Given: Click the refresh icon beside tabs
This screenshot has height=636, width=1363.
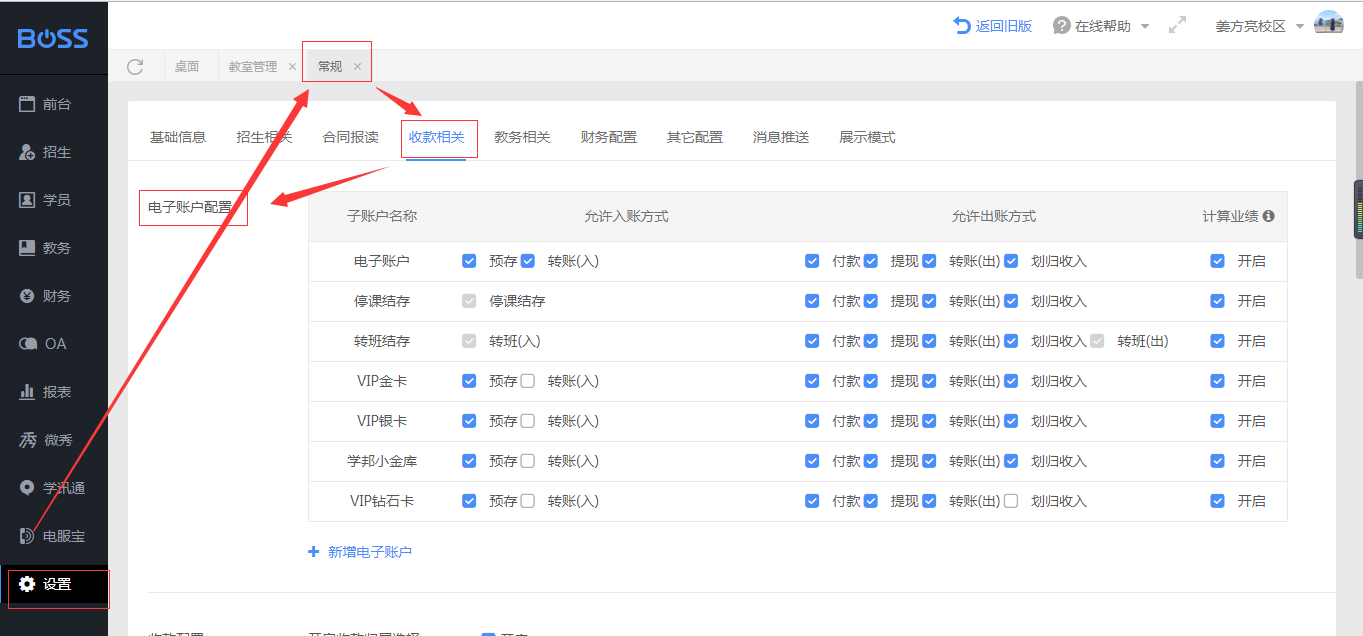Looking at the screenshot, I should (135, 66).
